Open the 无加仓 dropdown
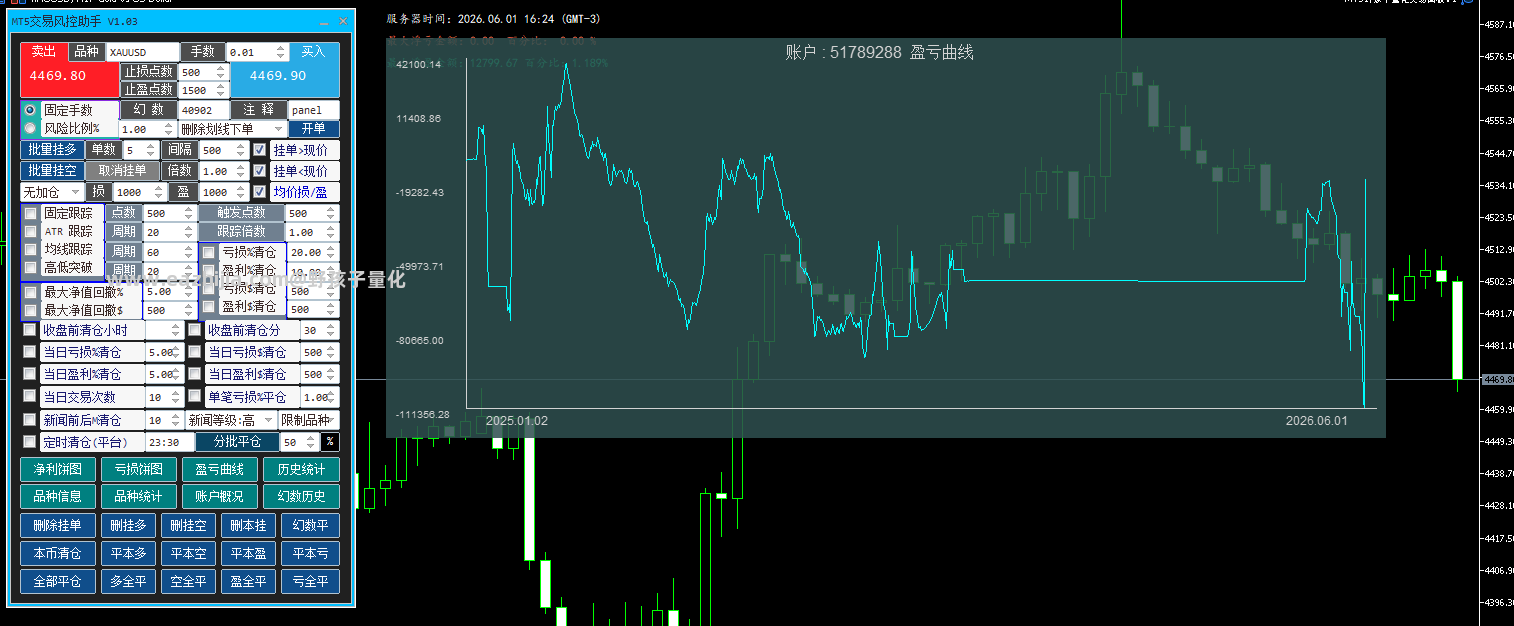Viewport: 1514px width, 626px height. (52, 192)
